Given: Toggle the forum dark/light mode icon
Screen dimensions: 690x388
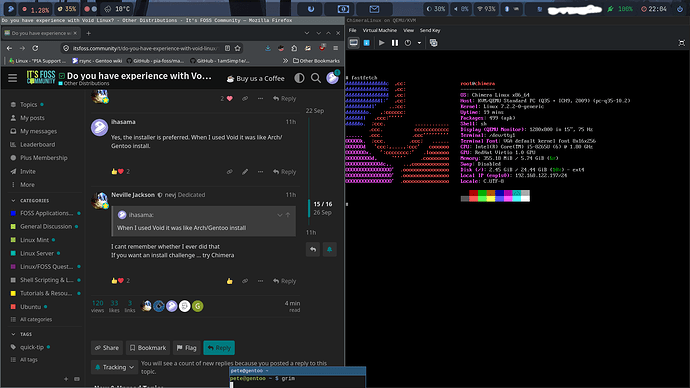Looking at the screenshot, I should 299,78.
